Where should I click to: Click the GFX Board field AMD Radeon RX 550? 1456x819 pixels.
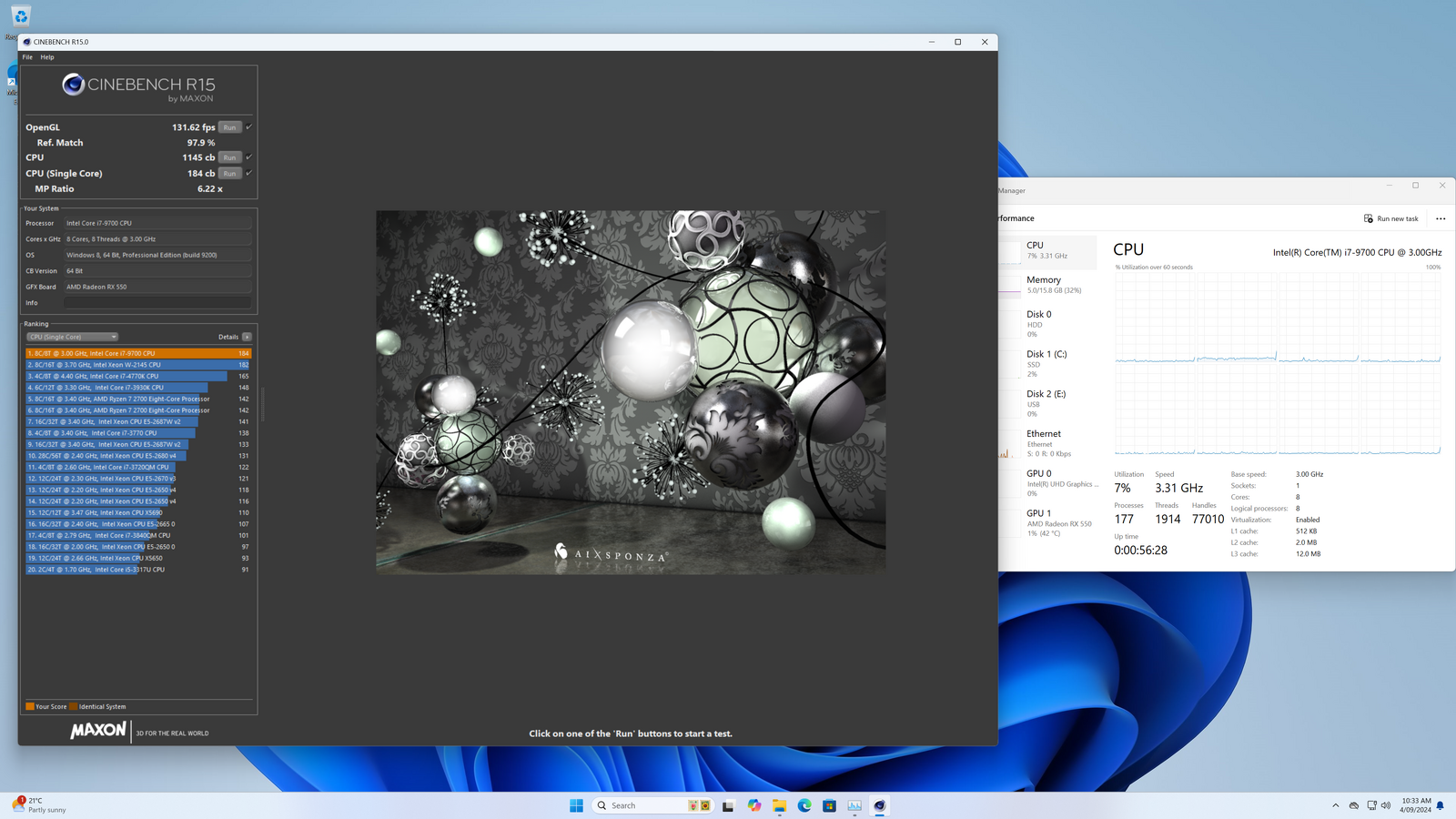point(157,287)
